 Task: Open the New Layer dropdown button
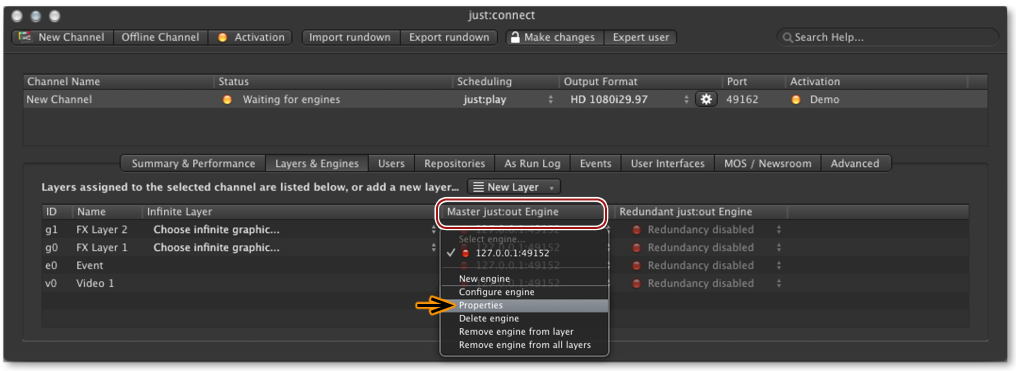[x=514, y=187]
